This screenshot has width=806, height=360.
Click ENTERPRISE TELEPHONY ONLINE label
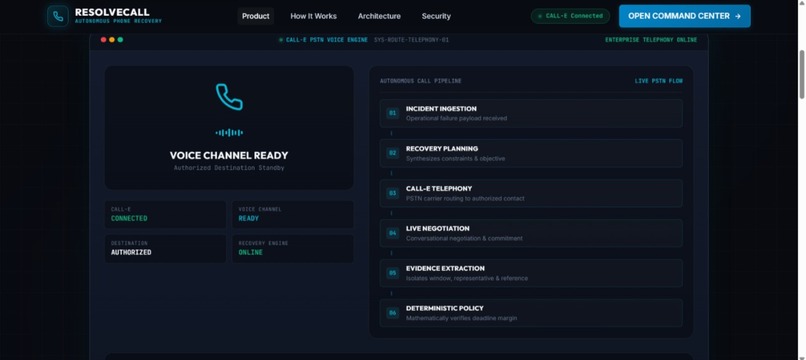[x=651, y=40]
